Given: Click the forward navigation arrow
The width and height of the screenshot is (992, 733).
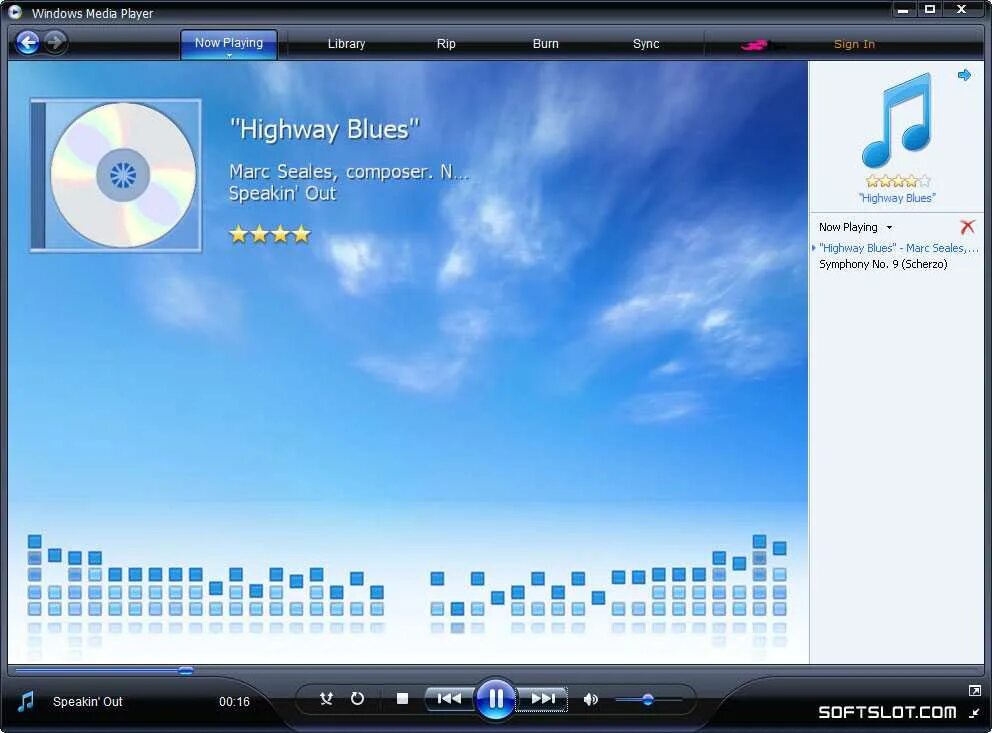Looking at the screenshot, I should (56, 43).
